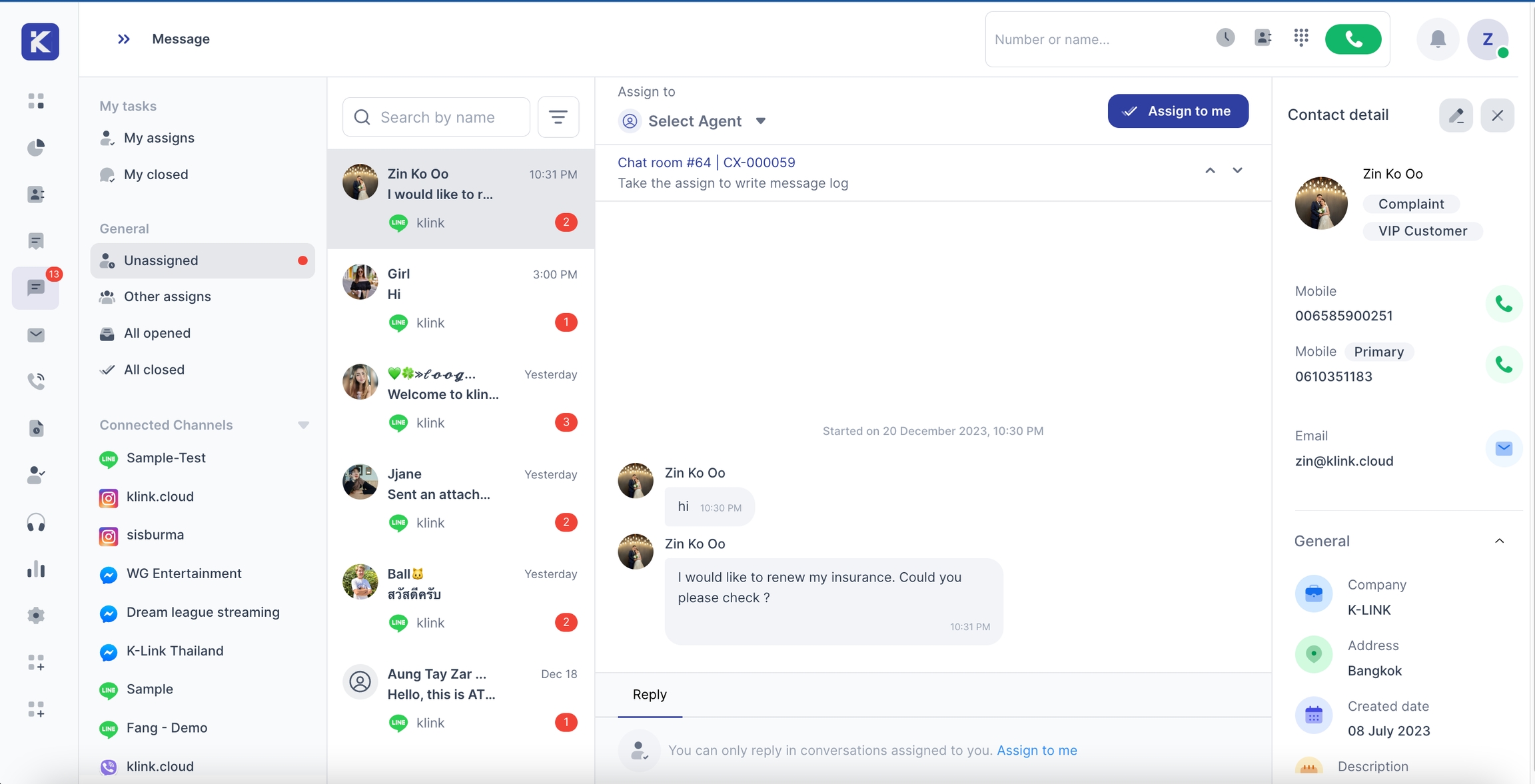Collapse the Connected Channels section

pyautogui.click(x=303, y=425)
